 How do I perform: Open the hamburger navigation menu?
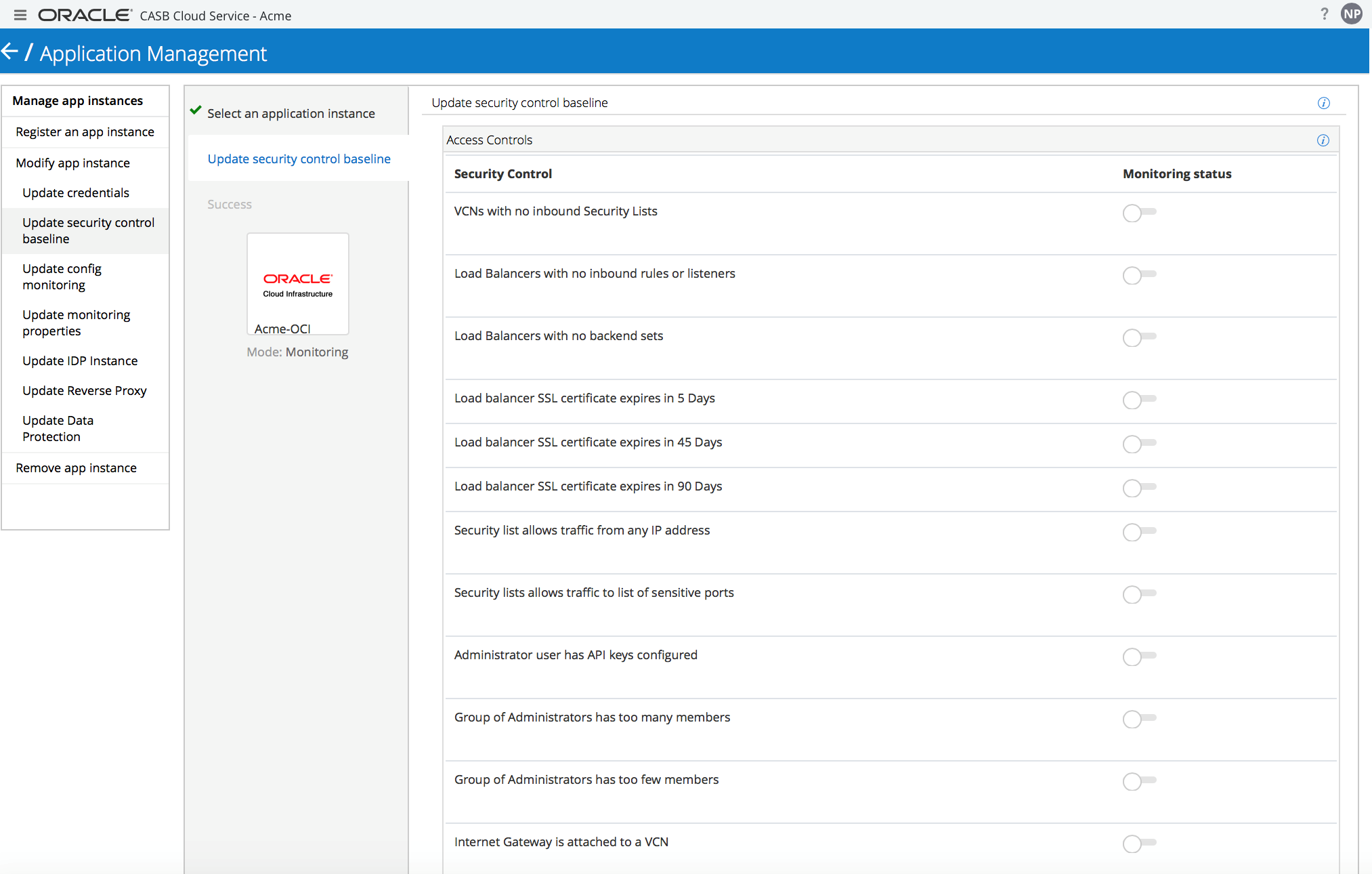(20, 15)
